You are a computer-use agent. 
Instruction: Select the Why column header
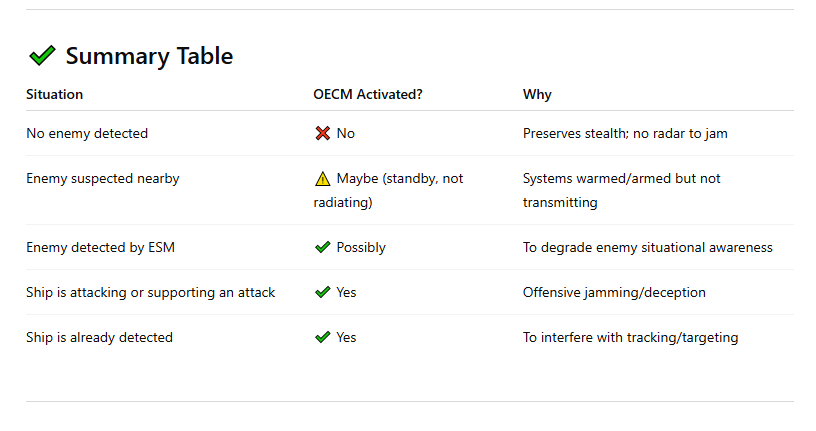pos(537,94)
